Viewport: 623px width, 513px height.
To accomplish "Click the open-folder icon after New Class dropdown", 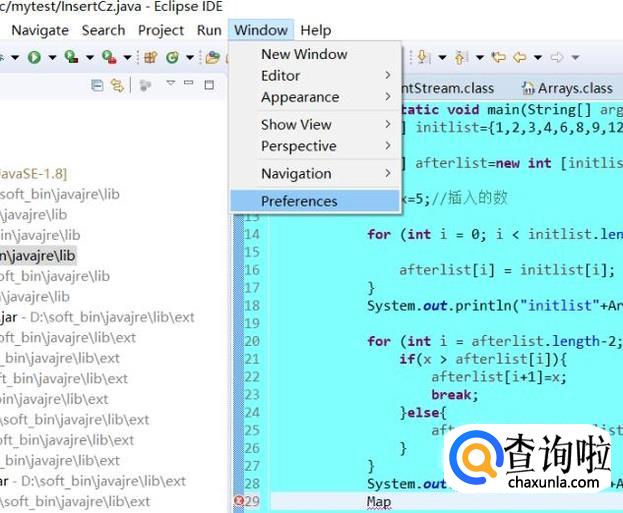I will (213, 57).
